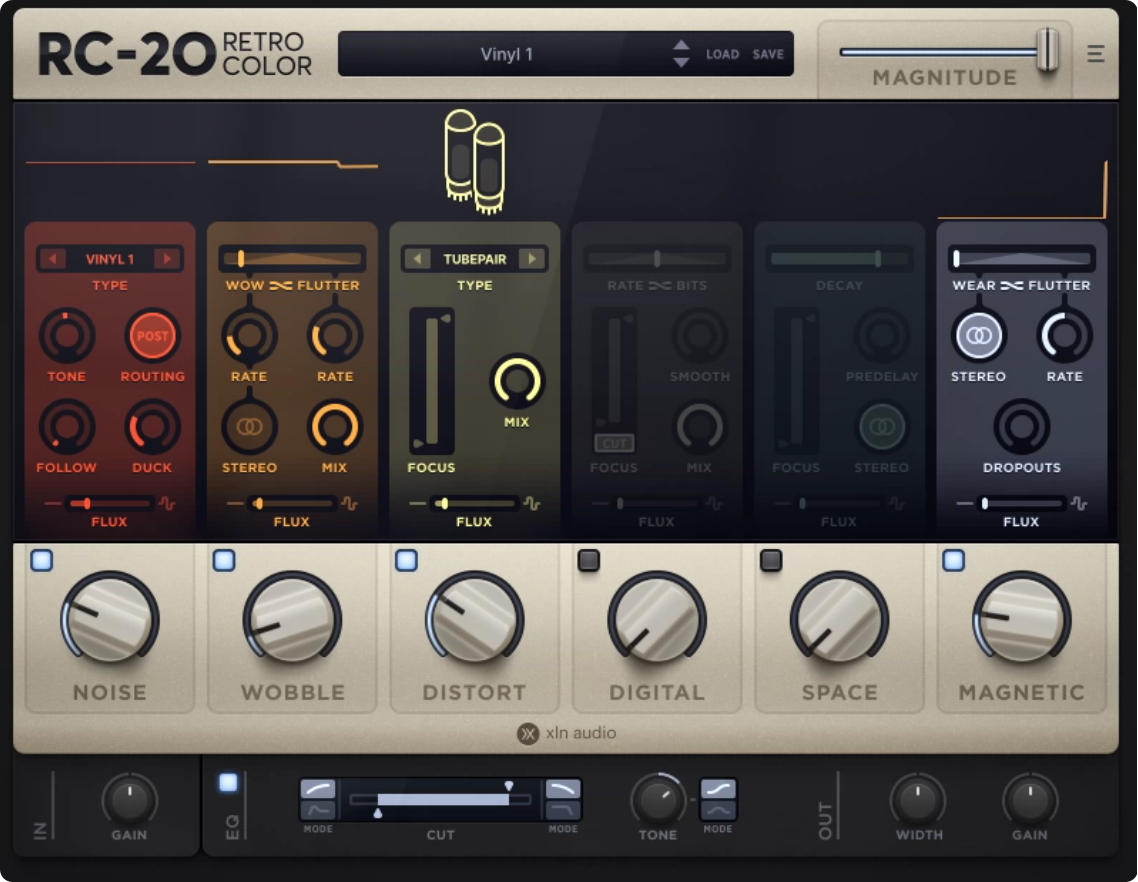
Task: Click the EQ Cut range slider
Action: click(441, 799)
